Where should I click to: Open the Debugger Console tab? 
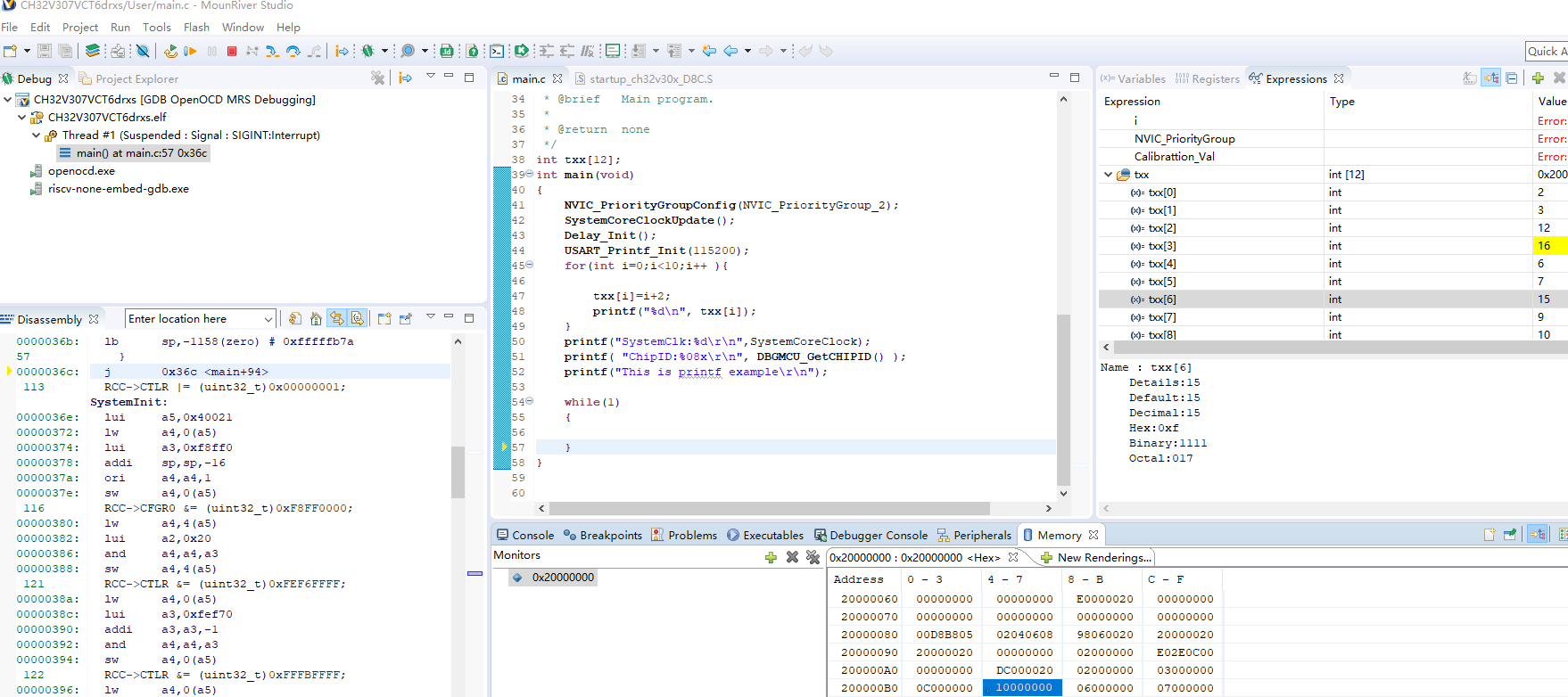tap(871, 535)
